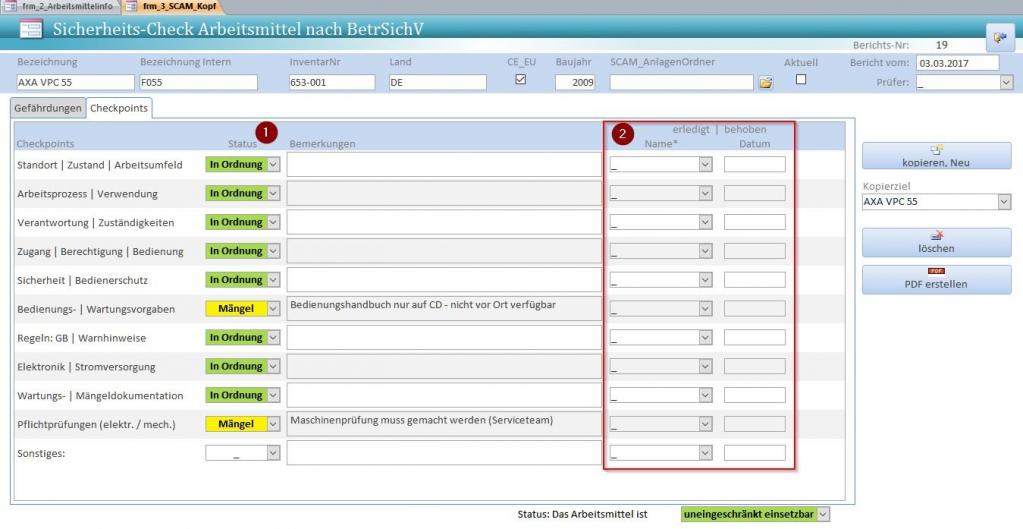
Task: Toggle the CE_EU checkbox
Action: pyautogui.click(x=521, y=80)
